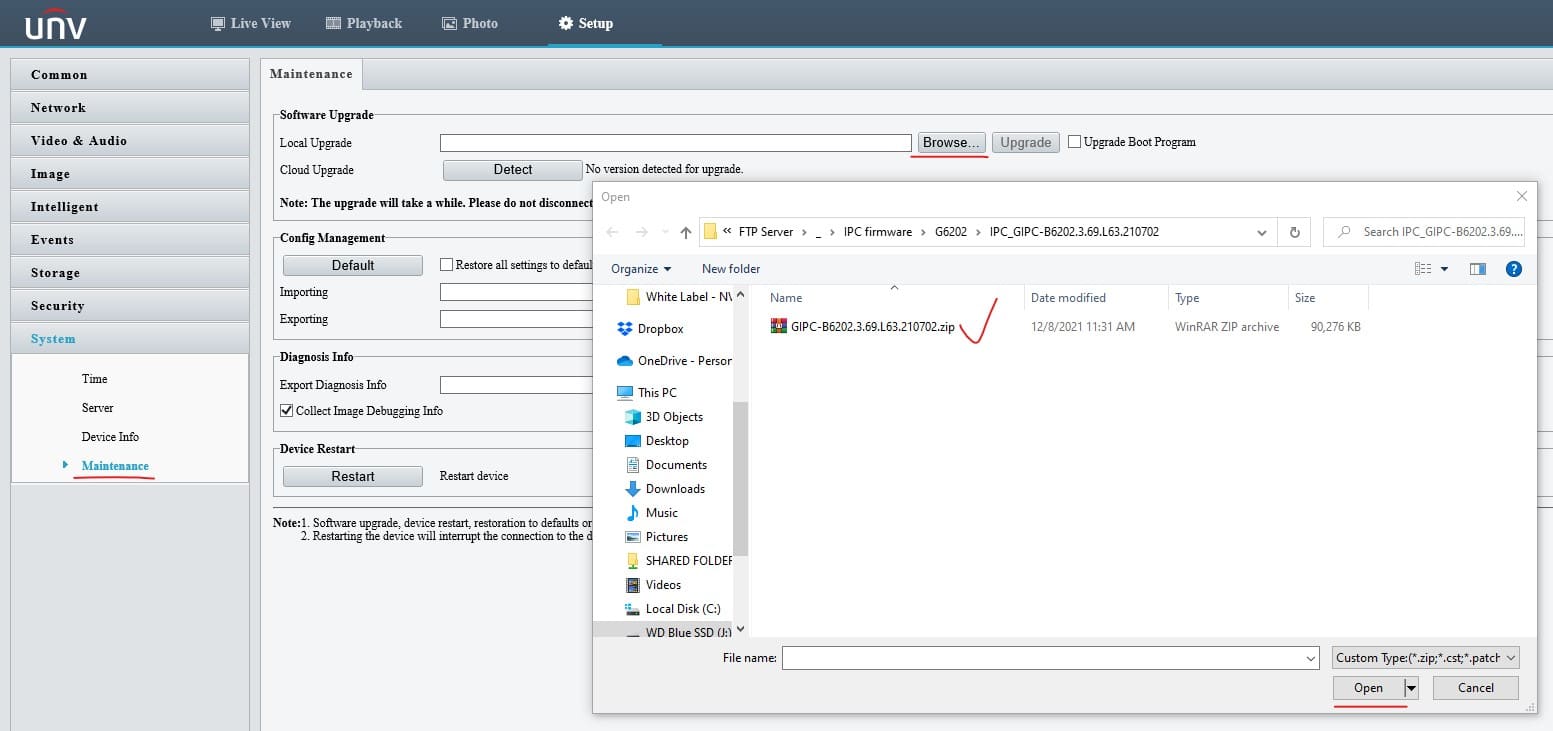Open Local Disk (C:) in navigation pane
1553x731 pixels.
tap(672, 609)
